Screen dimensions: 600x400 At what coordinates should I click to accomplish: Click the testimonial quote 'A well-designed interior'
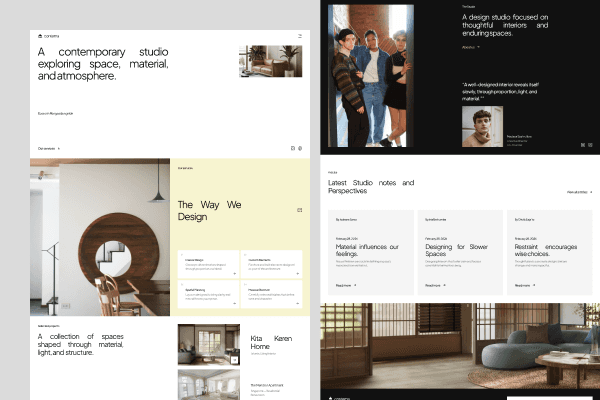pos(500,91)
